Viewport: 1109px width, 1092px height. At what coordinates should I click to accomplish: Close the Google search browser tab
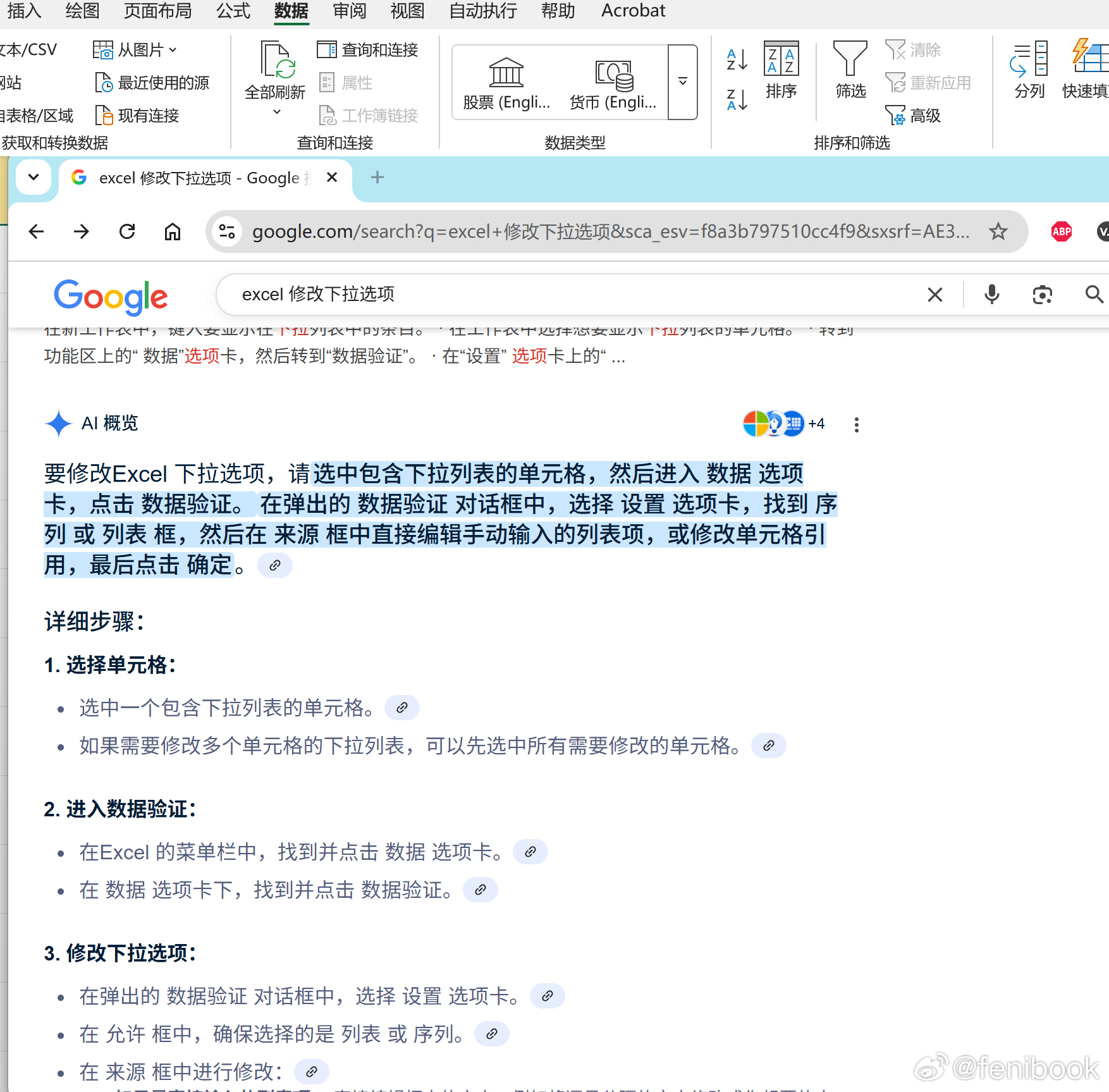[x=332, y=178]
